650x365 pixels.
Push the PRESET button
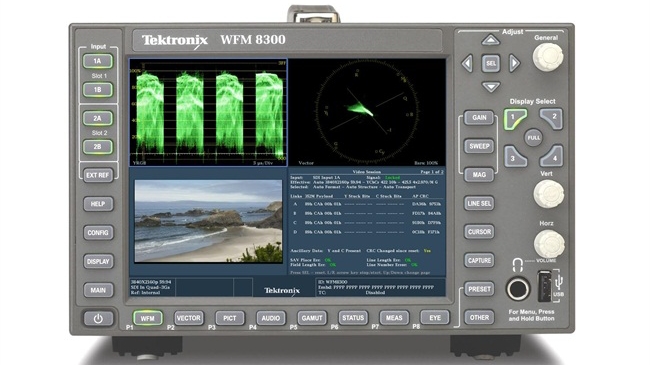[479, 289]
